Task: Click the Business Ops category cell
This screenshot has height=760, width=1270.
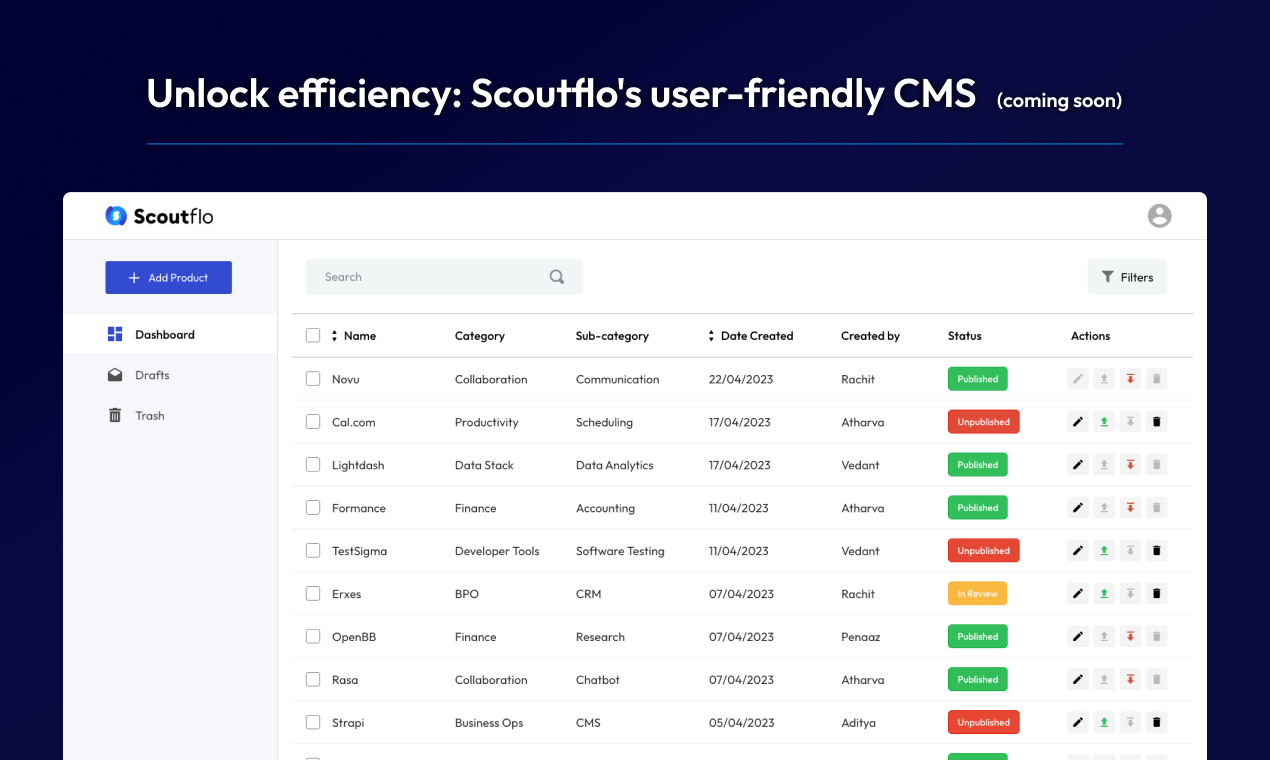Action: (x=489, y=723)
